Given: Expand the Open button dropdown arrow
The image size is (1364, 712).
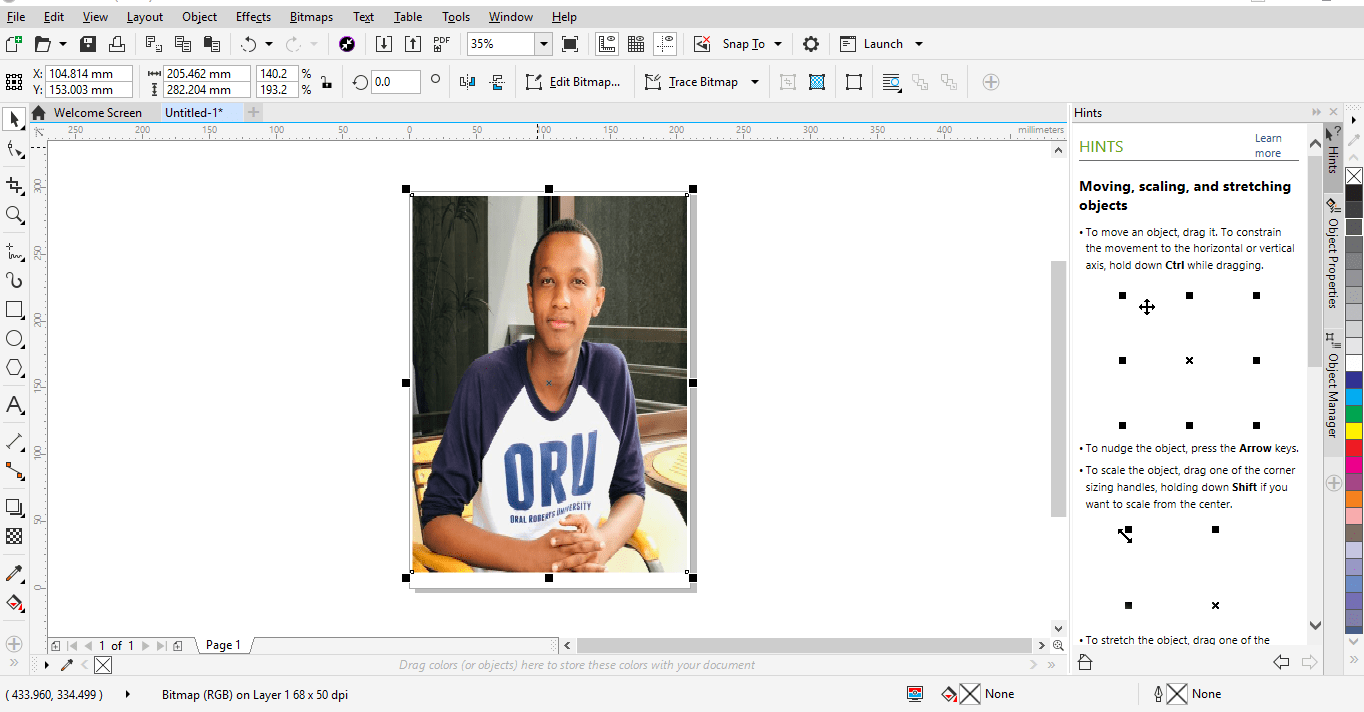Looking at the screenshot, I should 63,44.
